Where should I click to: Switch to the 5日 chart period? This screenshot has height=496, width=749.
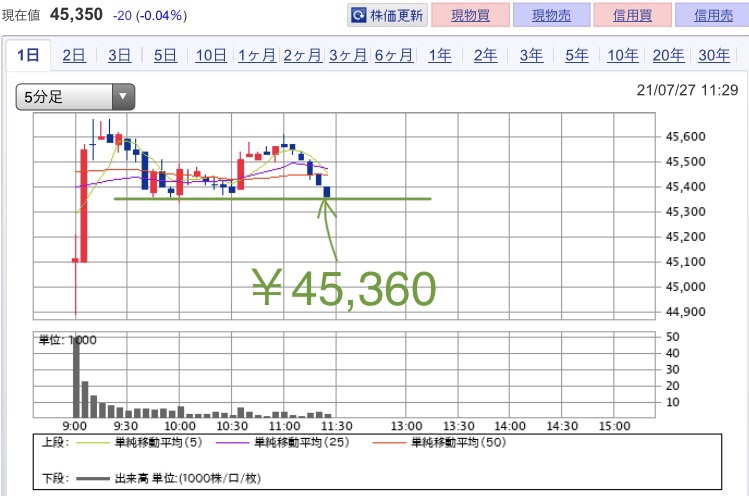pos(165,55)
